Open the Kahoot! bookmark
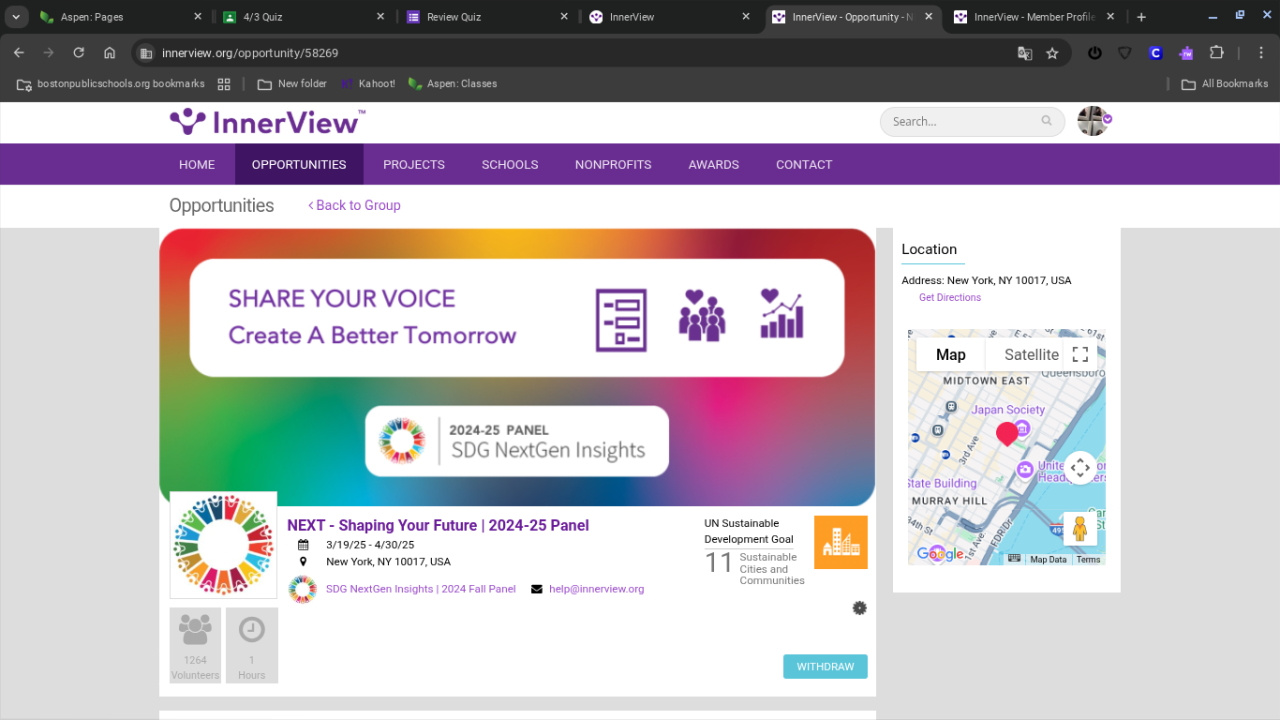This screenshot has height=720, width=1280. pyautogui.click(x=368, y=84)
